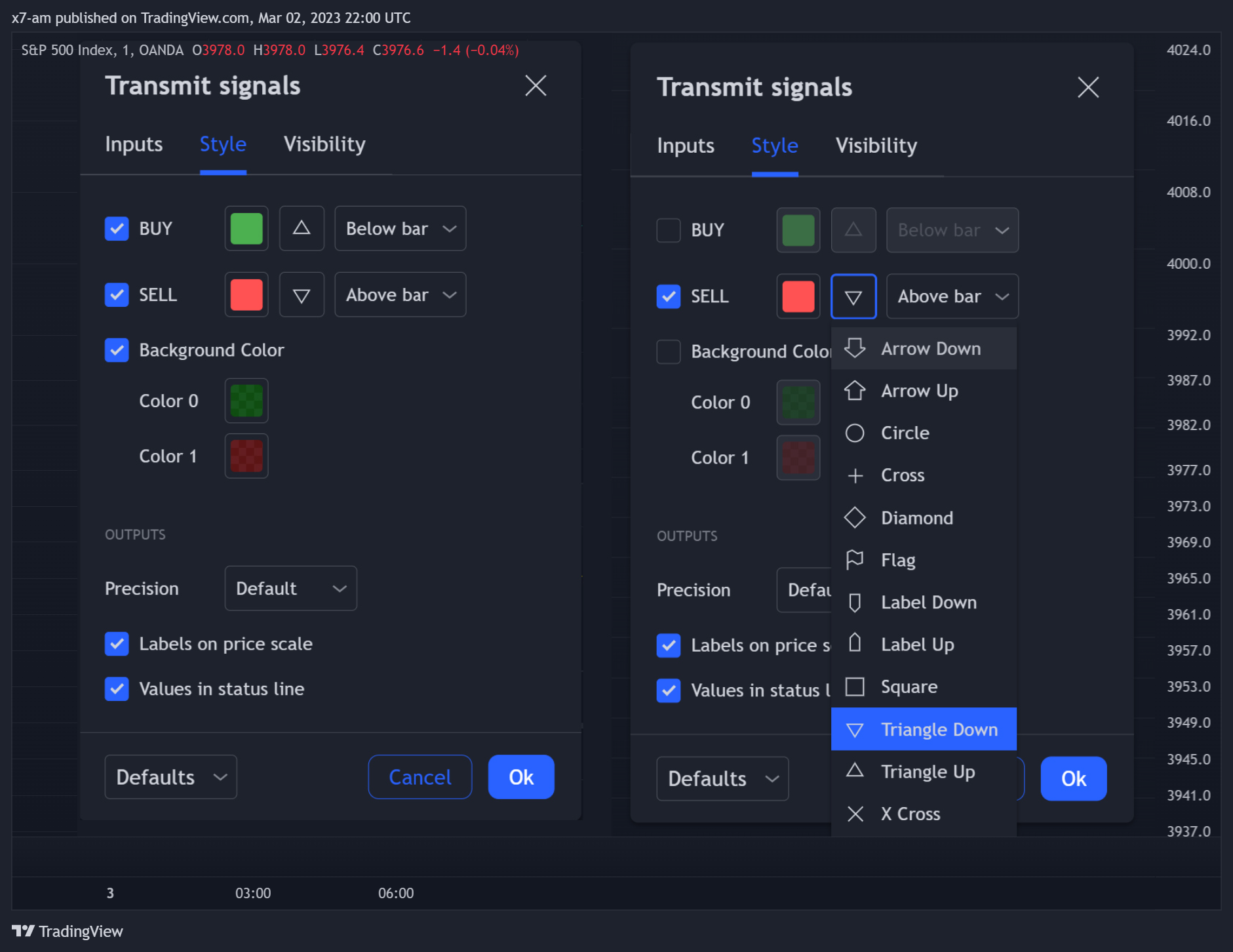Expand Defaults dropdown in left dialog
The height and width of the screenshot is (952, 1233).
coord(170,777)
